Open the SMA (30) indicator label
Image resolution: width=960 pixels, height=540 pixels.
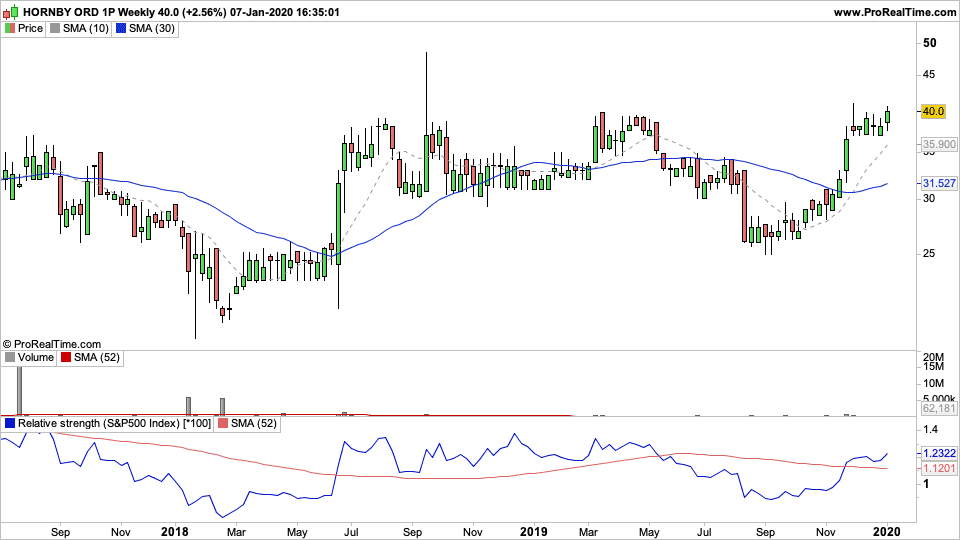coord(152,28)
